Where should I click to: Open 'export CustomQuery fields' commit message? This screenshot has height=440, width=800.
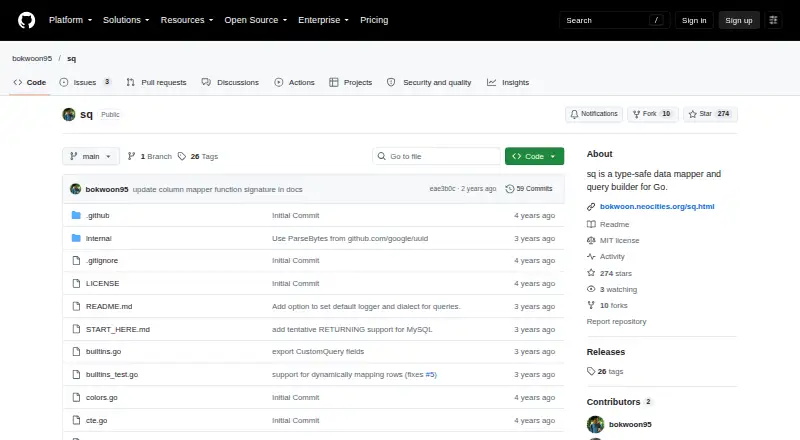[x=318, y=351]
